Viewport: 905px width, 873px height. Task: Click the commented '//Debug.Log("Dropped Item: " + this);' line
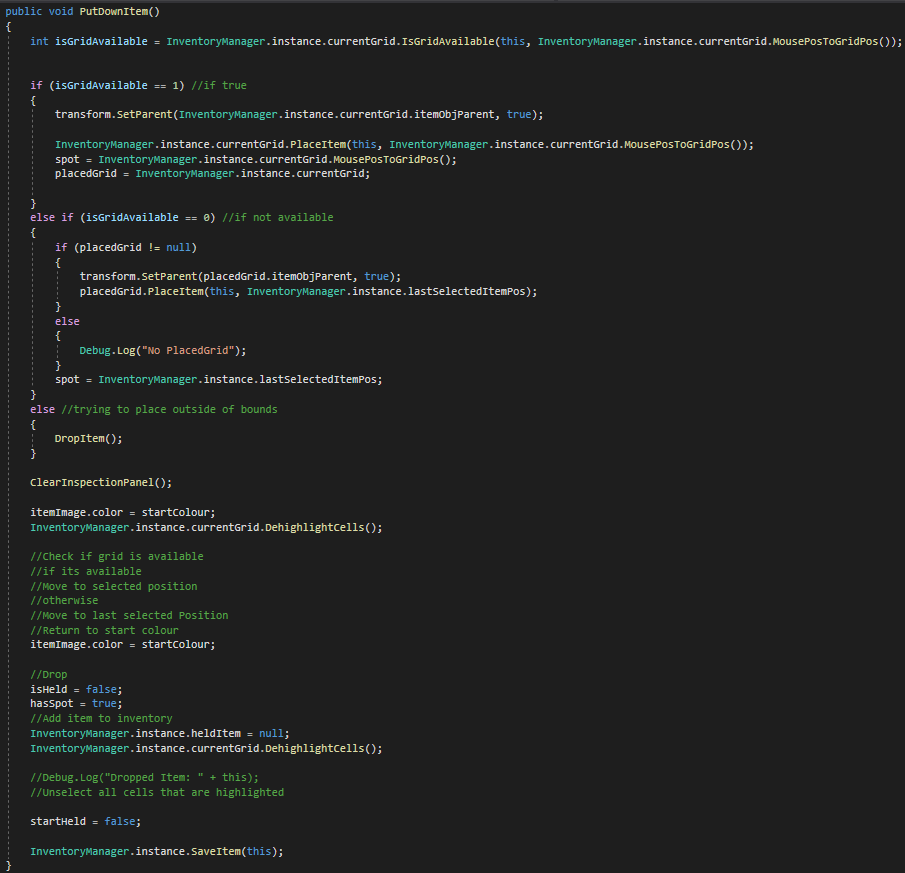[x=144, y=778]
